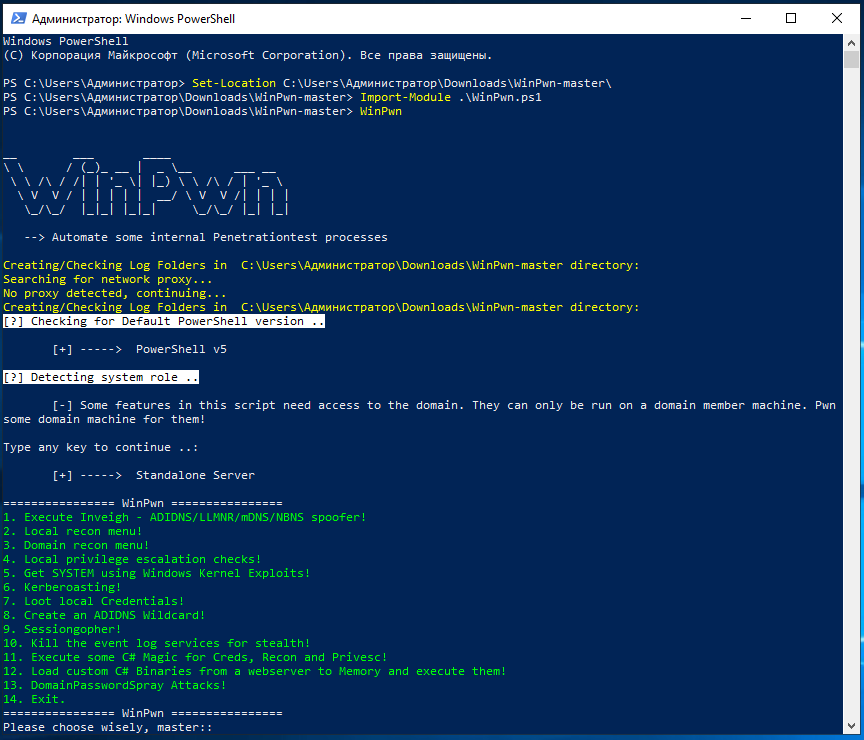864x740 pixels.
Task: Click '10. Kill the event log services' line
Action: point(156,643)
